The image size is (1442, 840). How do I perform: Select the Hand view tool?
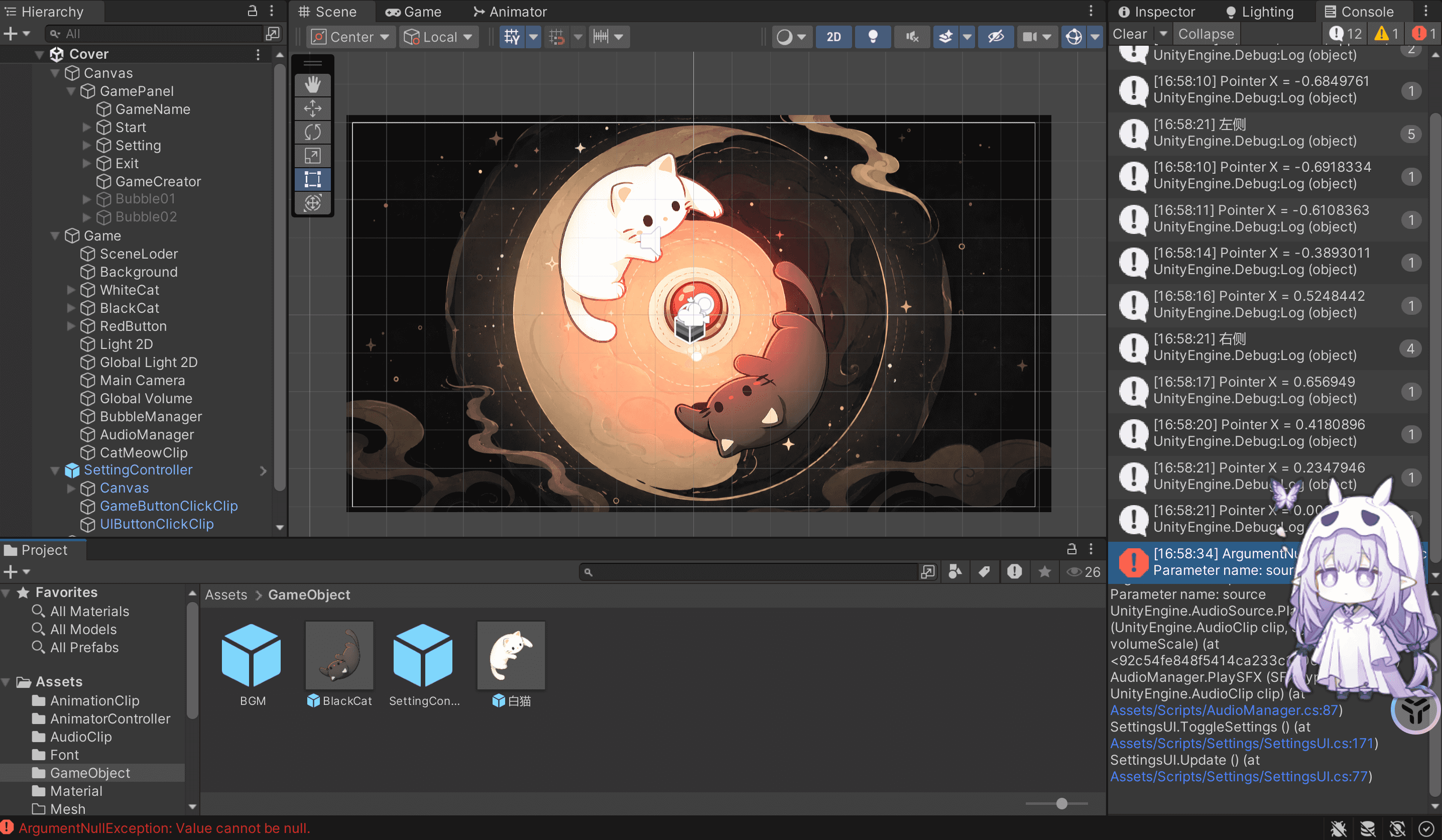click(312, 85)
